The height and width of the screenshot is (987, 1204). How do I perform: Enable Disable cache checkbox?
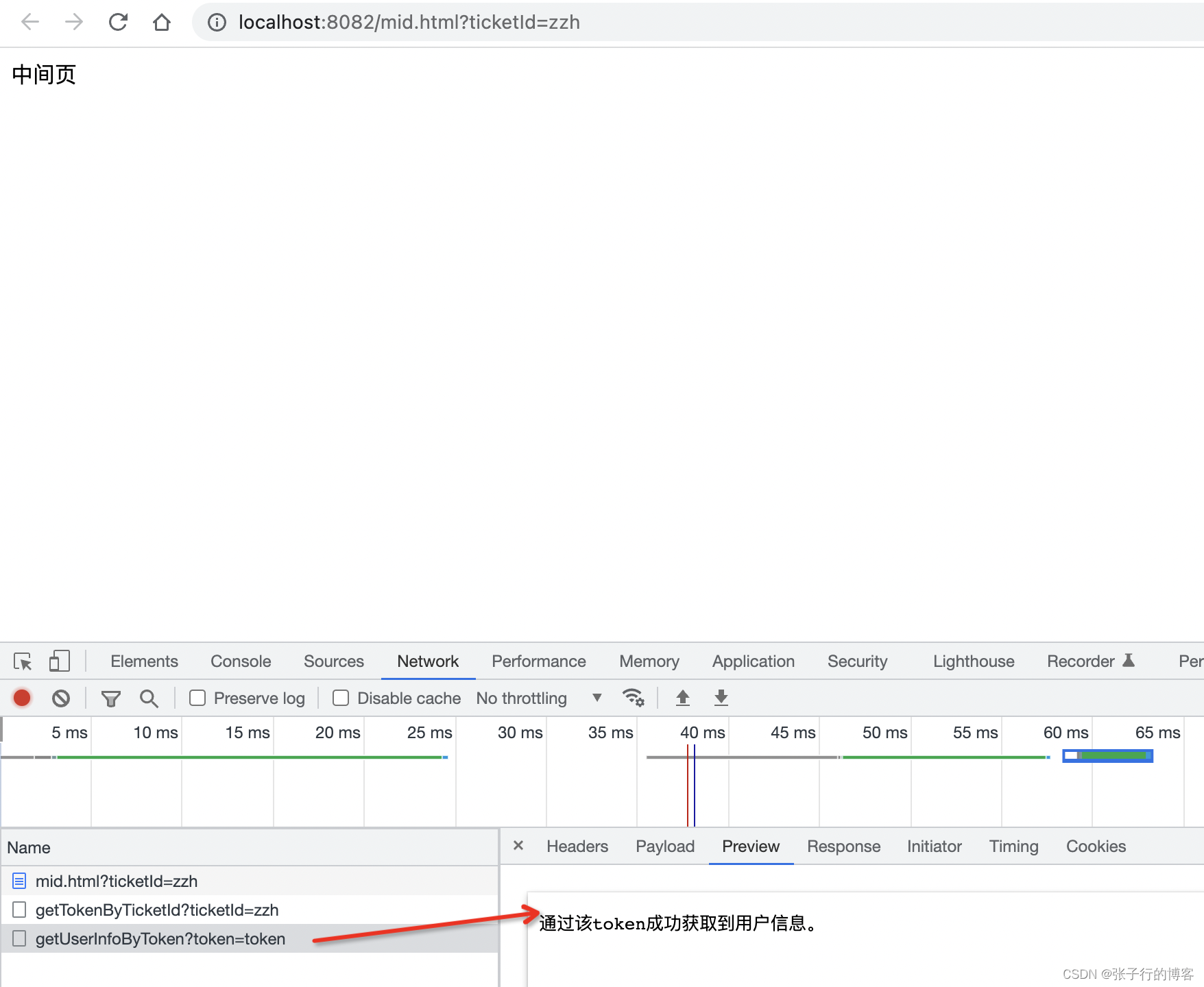pos(341,698)
